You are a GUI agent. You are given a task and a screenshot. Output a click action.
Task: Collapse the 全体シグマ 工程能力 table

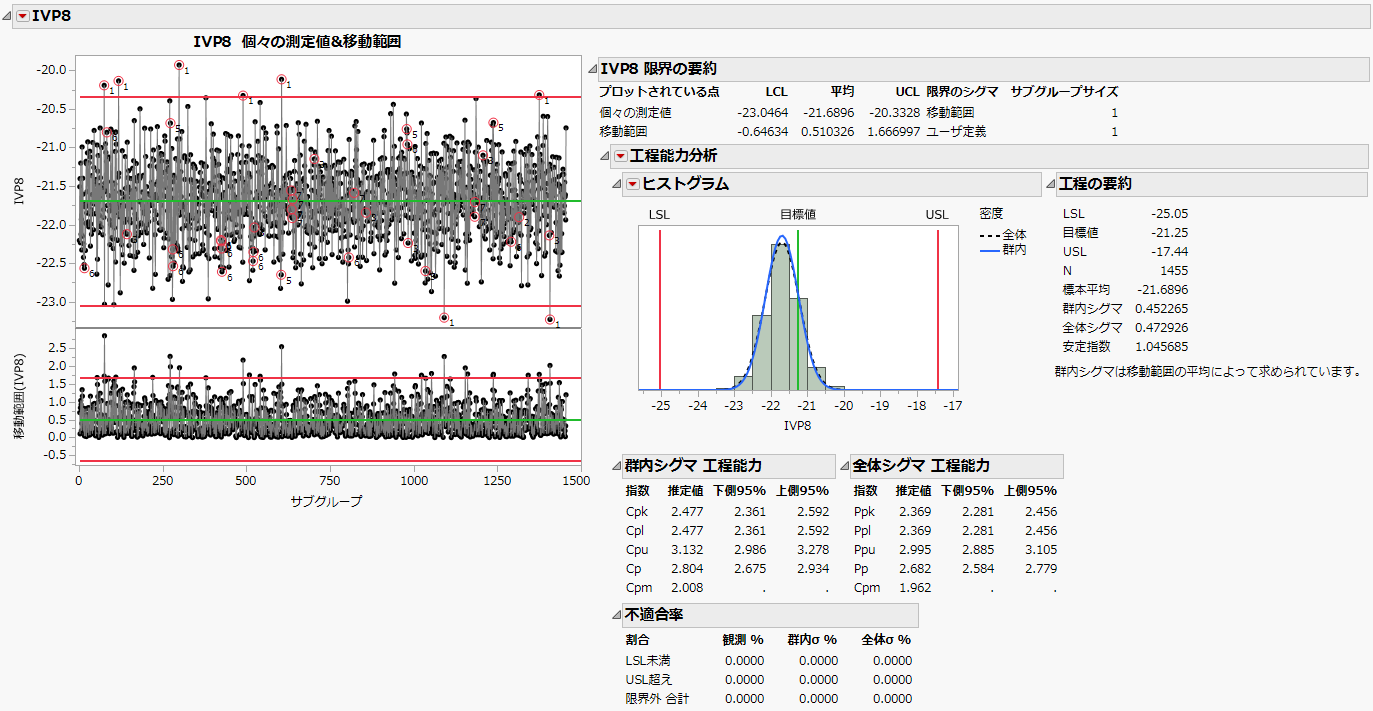(844, 466)
